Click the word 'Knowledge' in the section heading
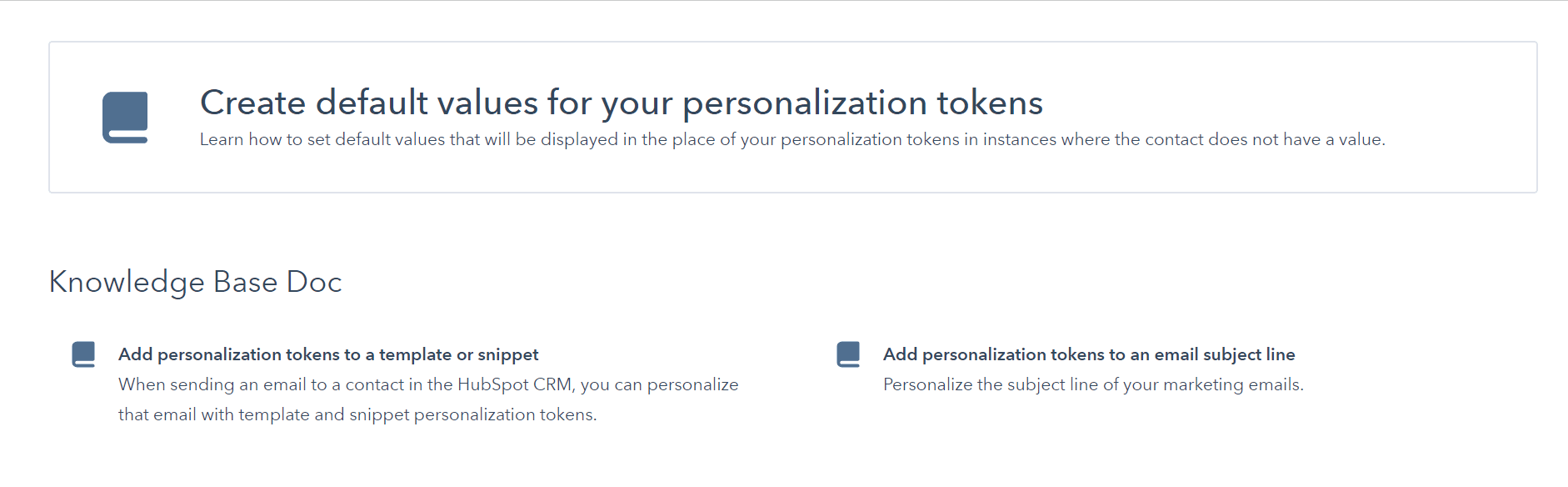Image resolution: width=1568 pixels, height=487 pixels. coord(127,282)
